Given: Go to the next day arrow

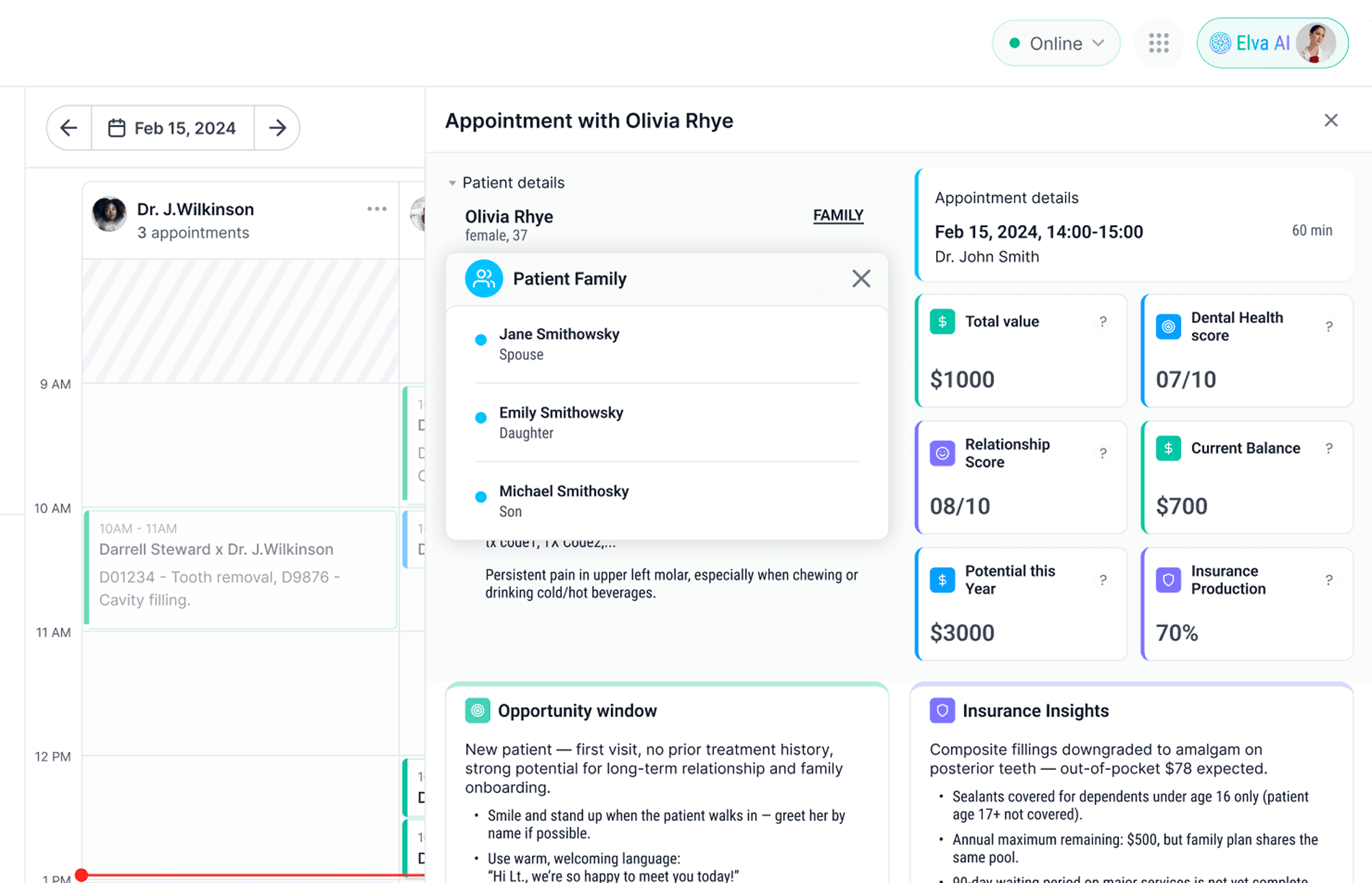Looking at the screenshot, I should (x=277, y=128).
